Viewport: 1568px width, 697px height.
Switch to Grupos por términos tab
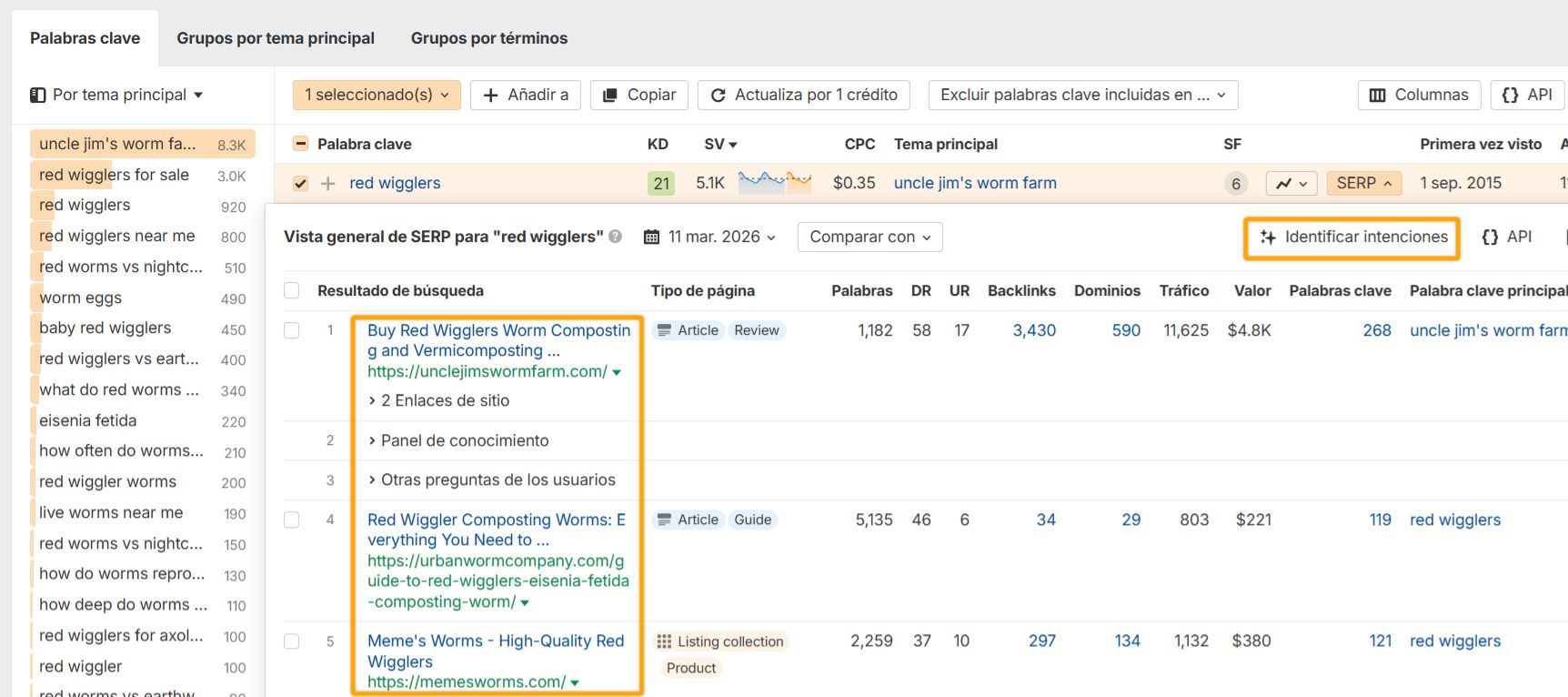[489, 38]
